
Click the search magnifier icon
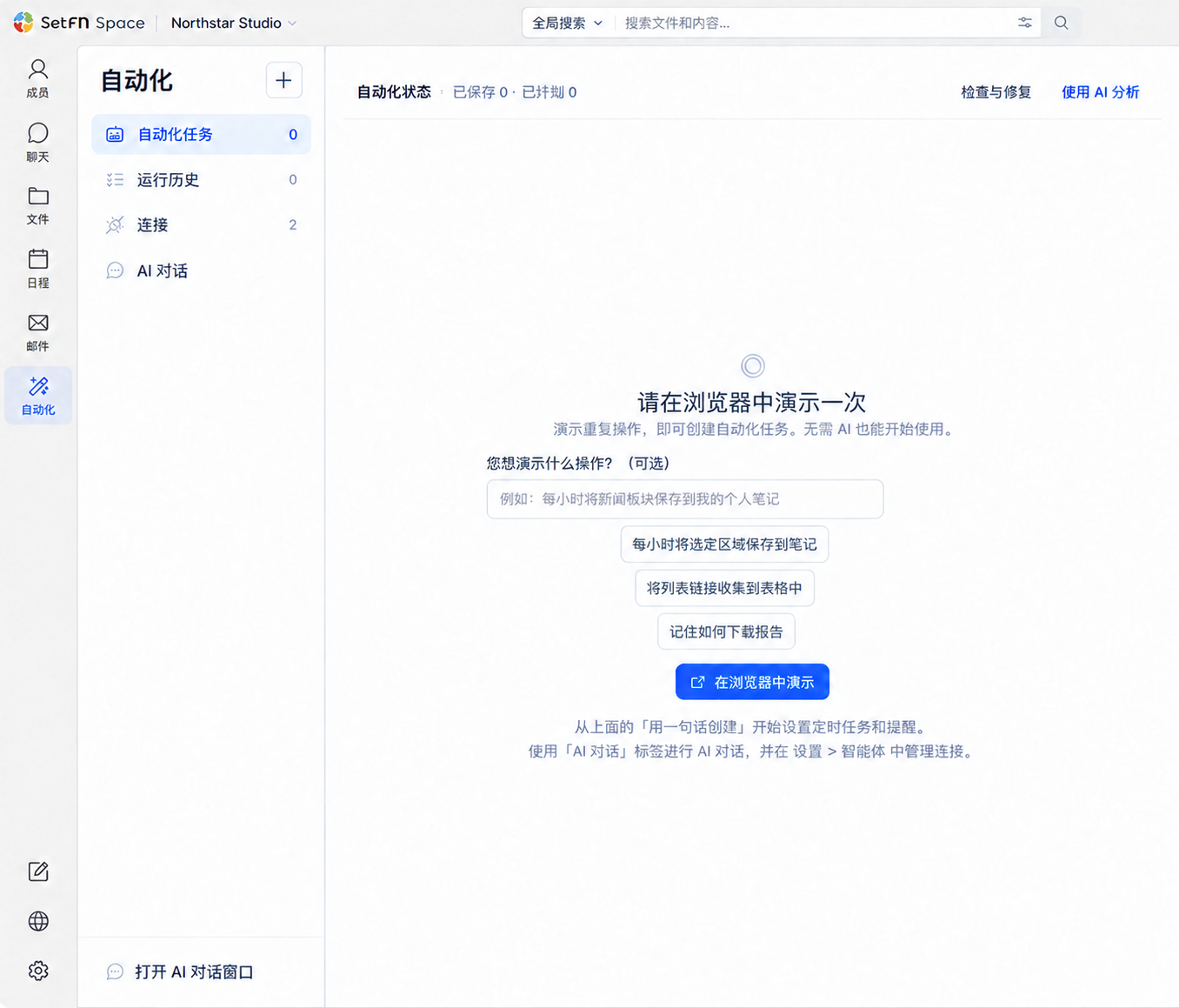[x=1061, y=23]
